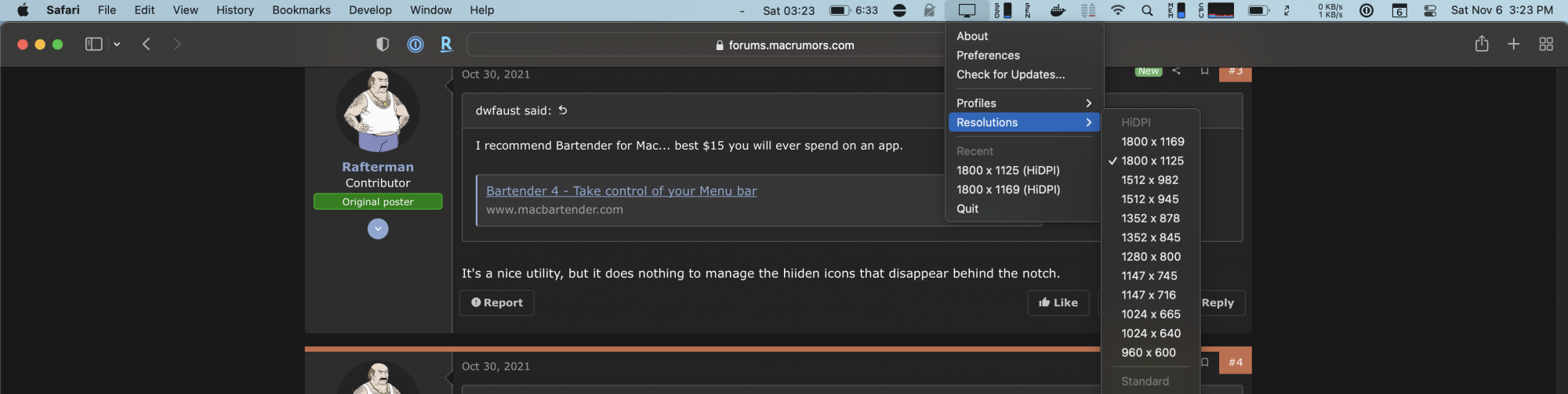Jump to quoted dwfaust post arrow
Viewport: 1568px width, 394px height.
563,110
